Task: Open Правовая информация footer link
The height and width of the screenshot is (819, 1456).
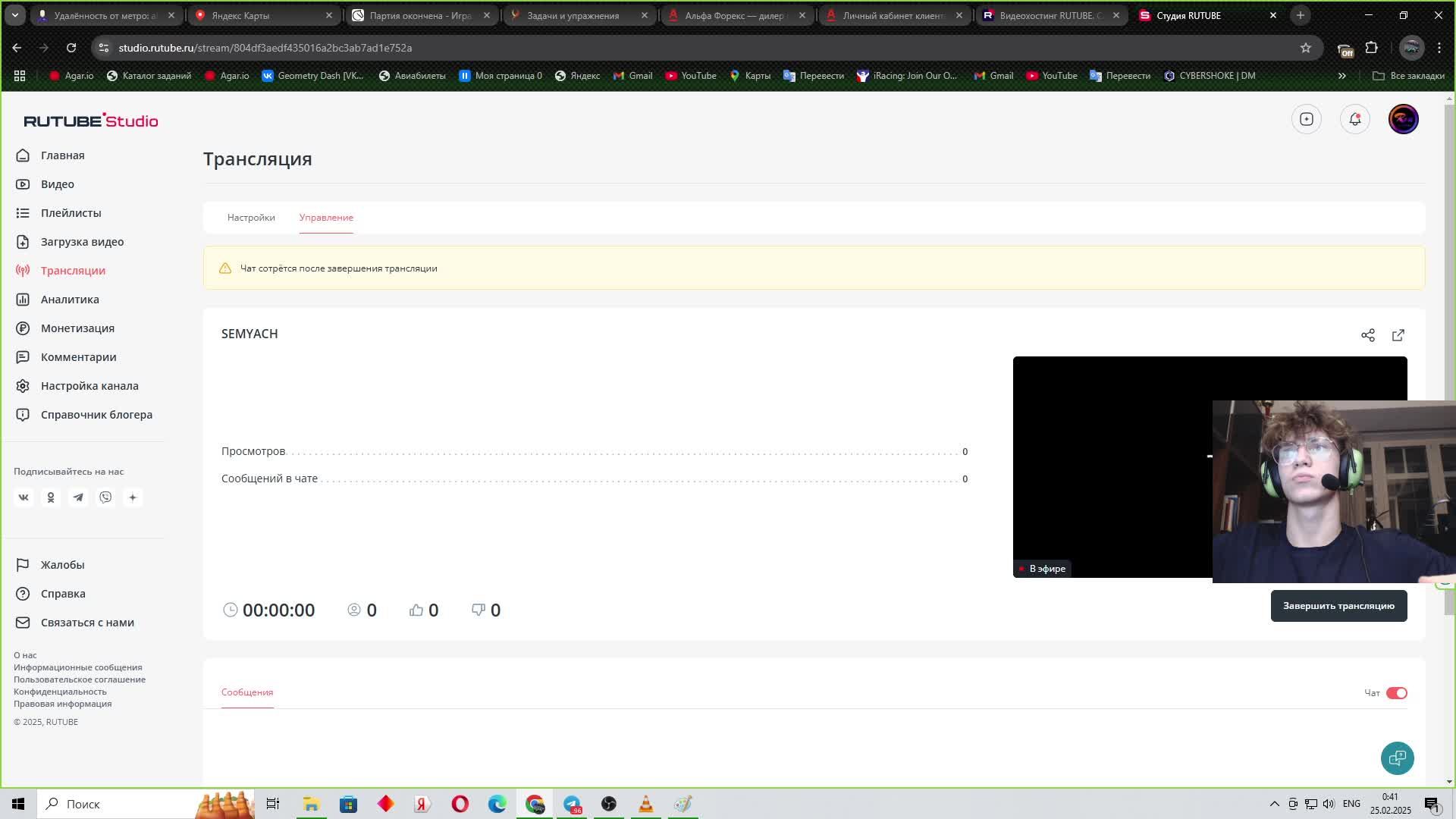Action: pos(62,704)
